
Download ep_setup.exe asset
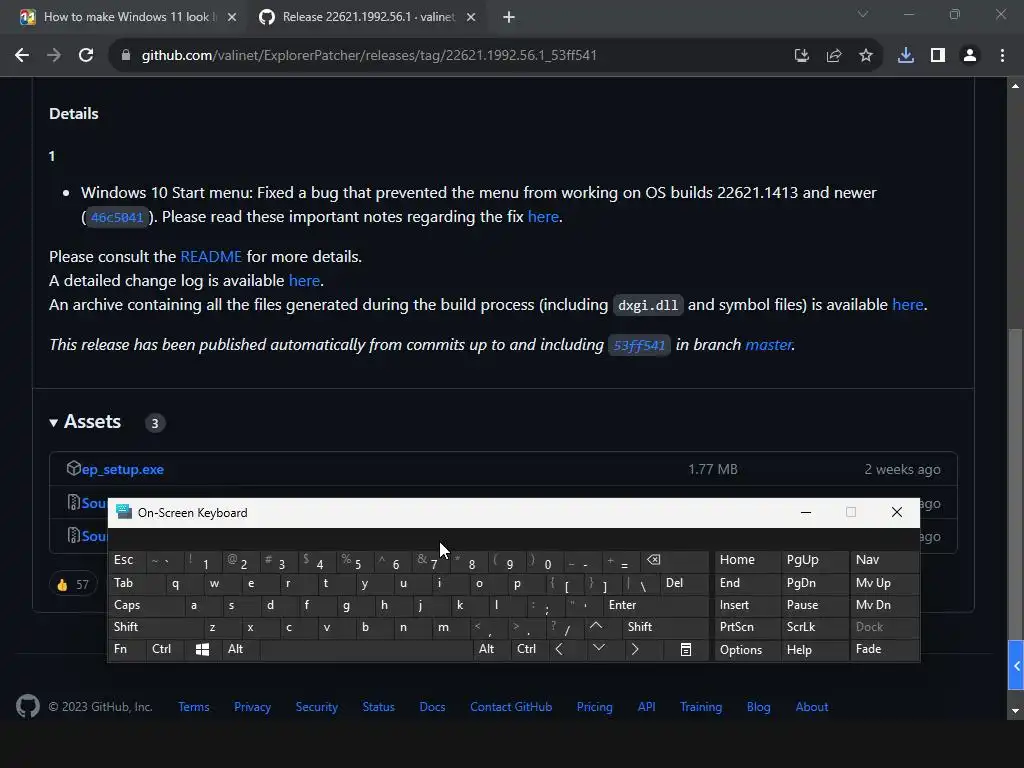pyautogui.click(x=122, y=470)
